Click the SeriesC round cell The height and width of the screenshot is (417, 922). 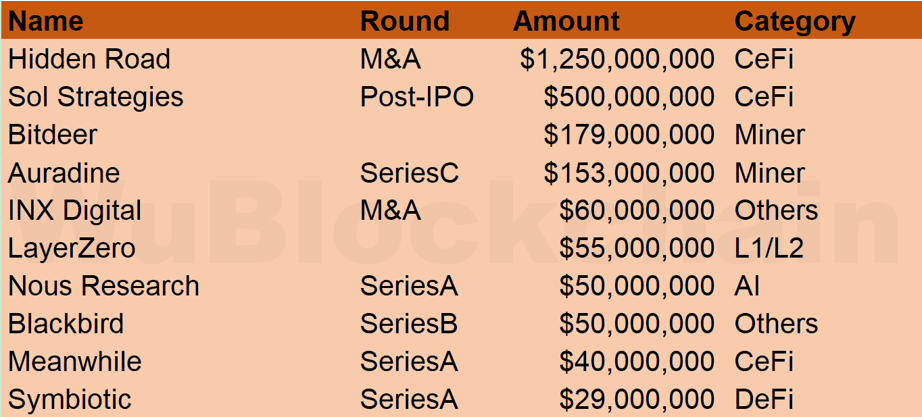coord(409,173)
